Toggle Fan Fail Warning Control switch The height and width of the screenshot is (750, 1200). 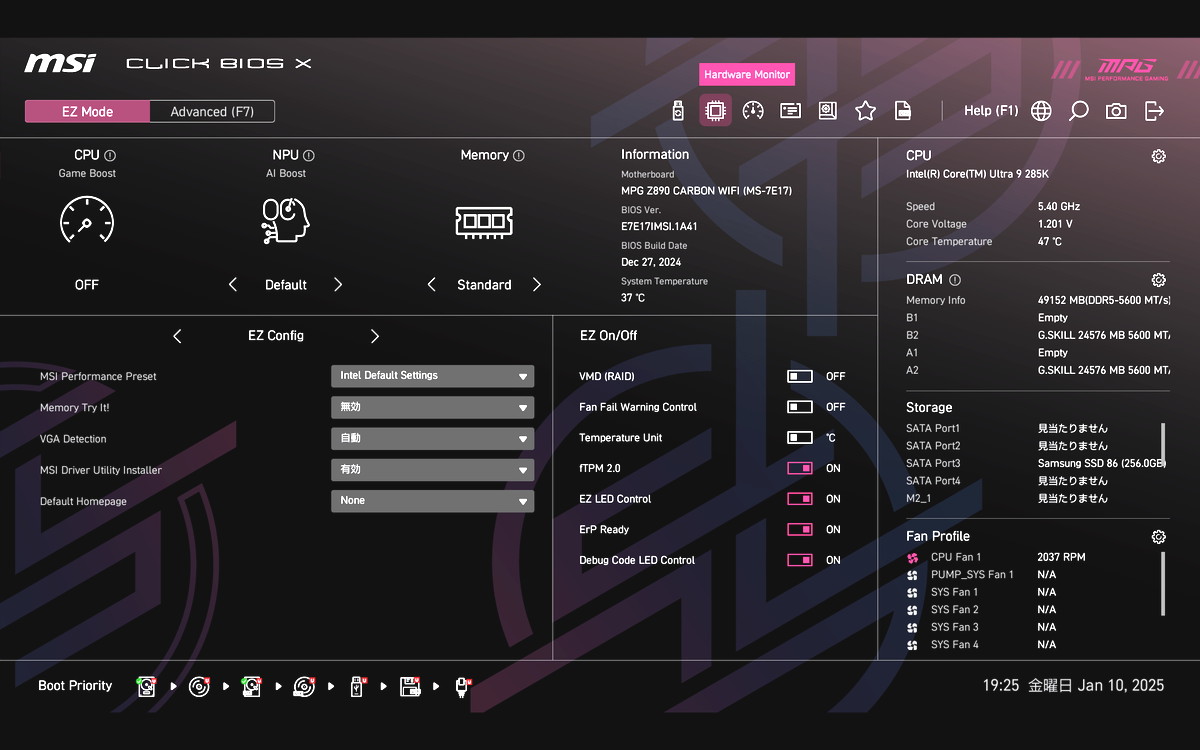coord(800,407)
